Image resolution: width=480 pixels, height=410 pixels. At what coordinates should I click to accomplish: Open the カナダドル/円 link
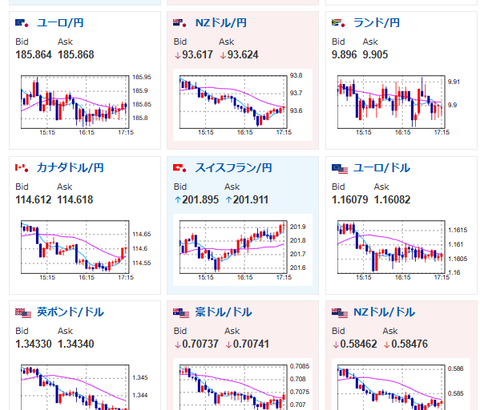point(70,168)
